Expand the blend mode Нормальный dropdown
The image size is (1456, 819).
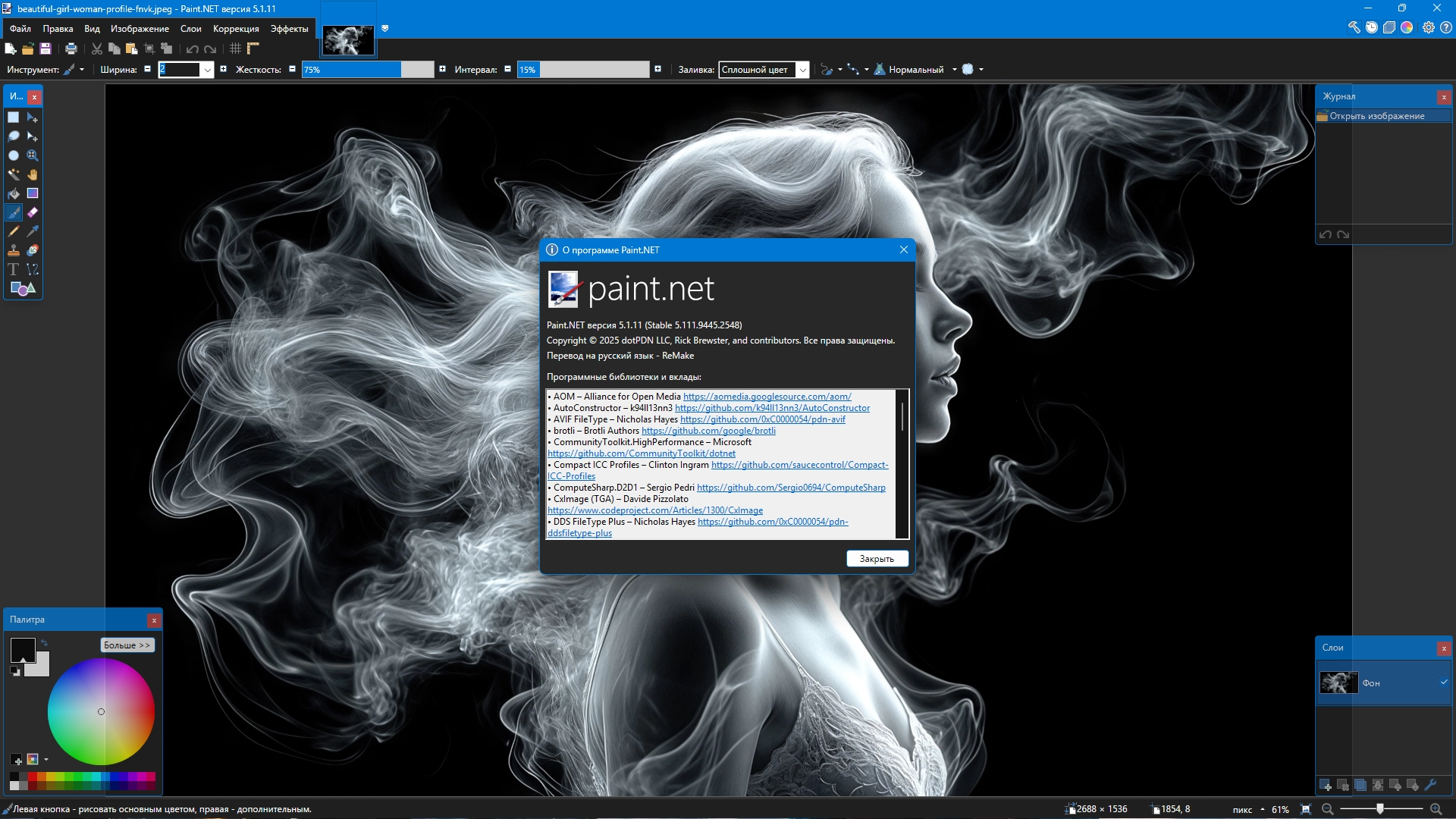coord(954,70)
